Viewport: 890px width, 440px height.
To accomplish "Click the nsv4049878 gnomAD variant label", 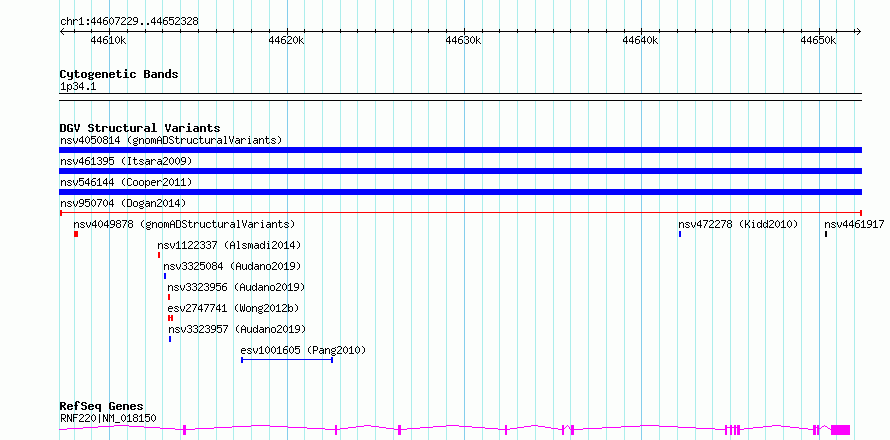I will pyautogui.click(x=184, y=224).
